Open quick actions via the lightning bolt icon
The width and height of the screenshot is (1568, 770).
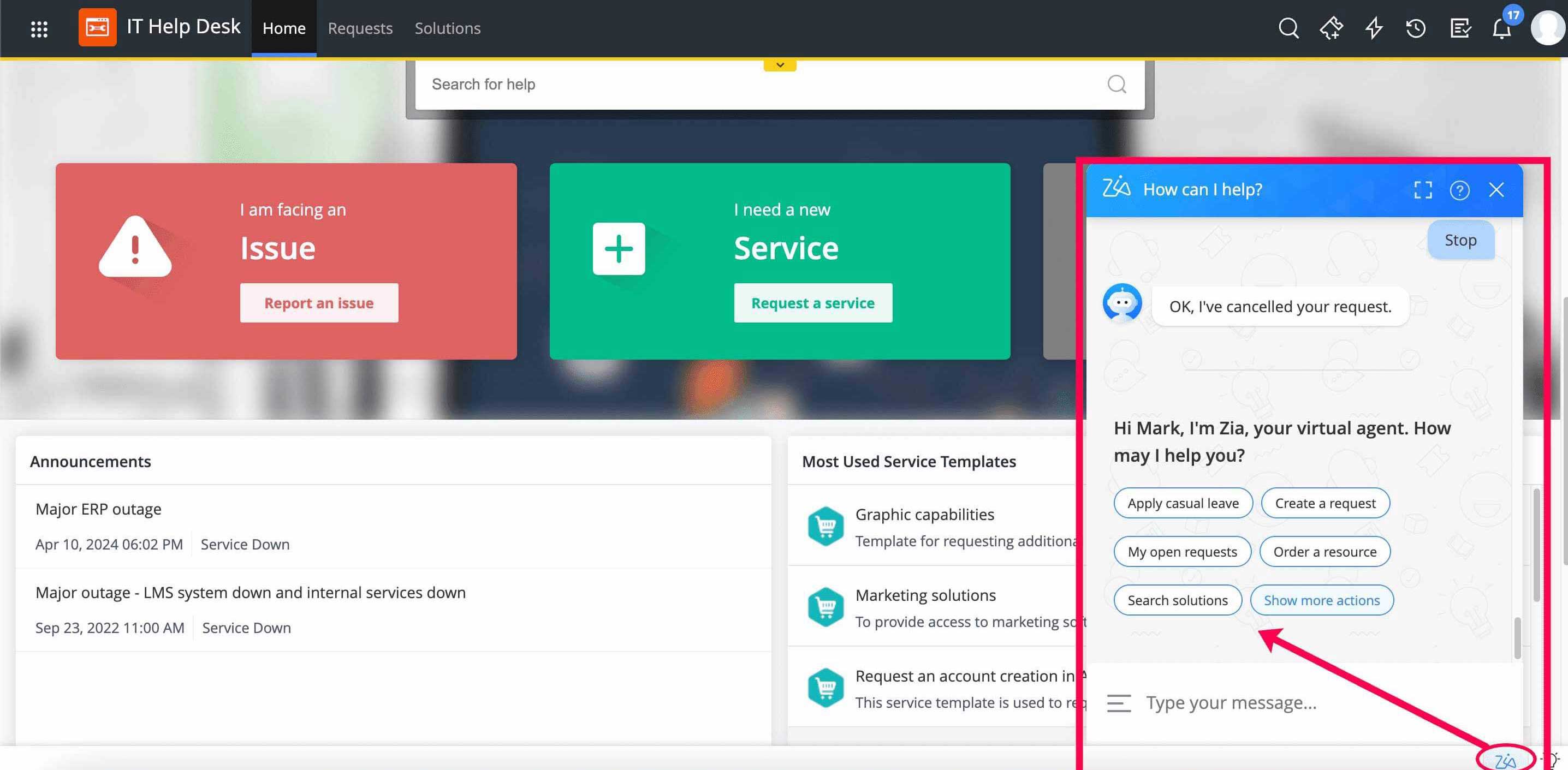[1374, 28]
